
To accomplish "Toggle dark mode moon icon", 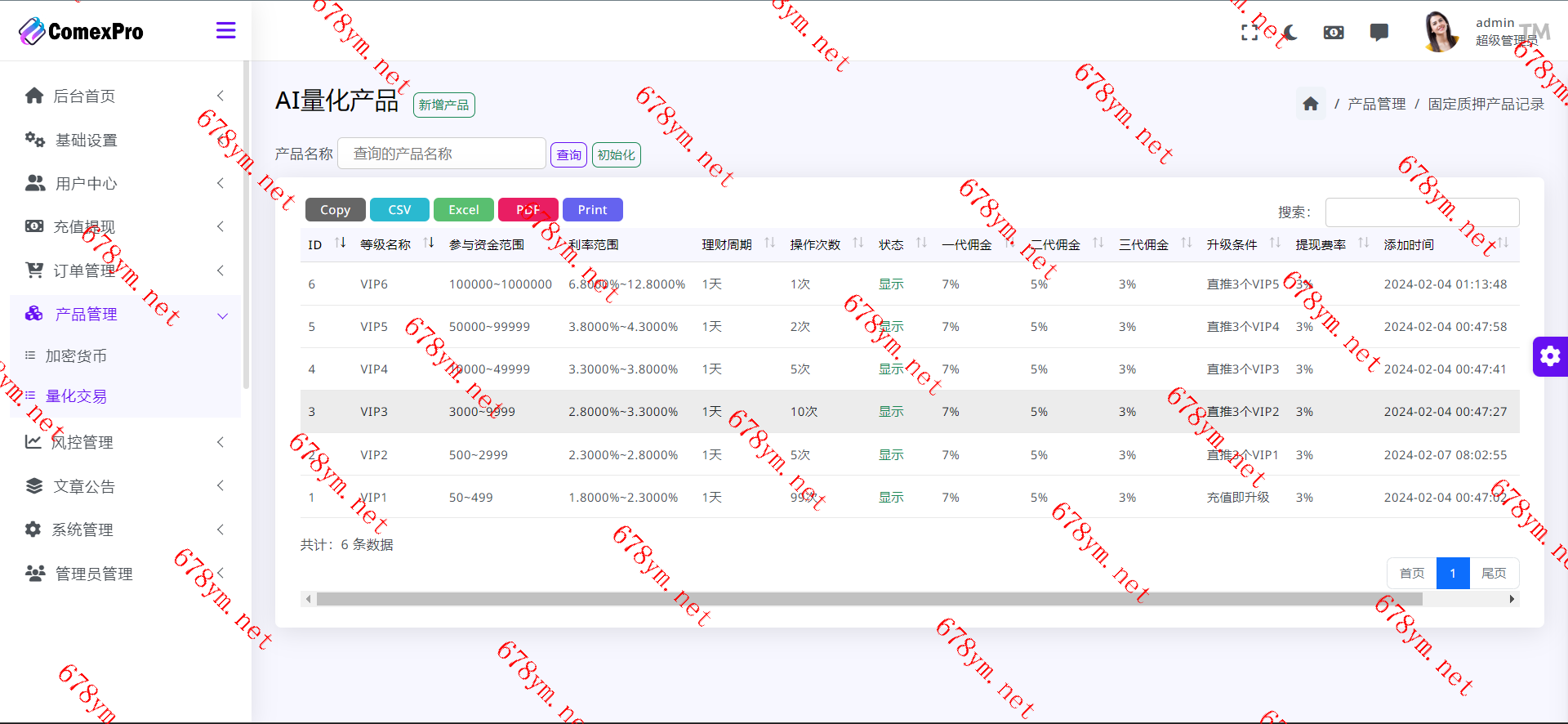I will [x=1290, y=33].
